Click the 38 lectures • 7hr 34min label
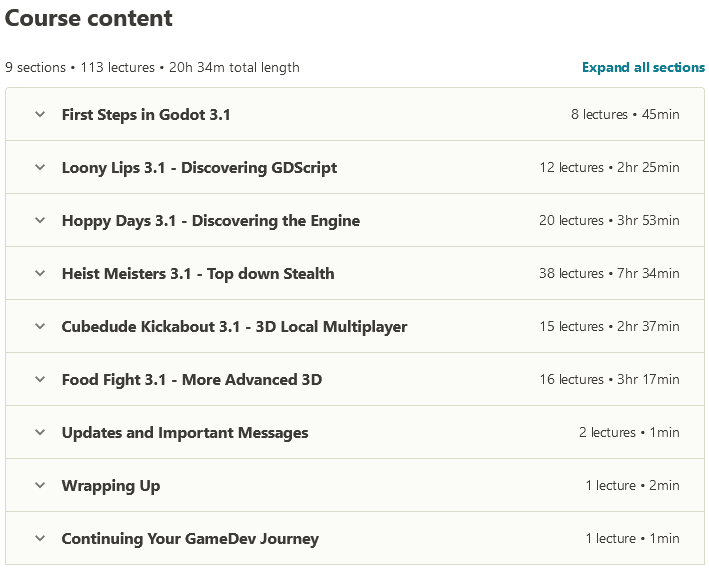This screenshot has height=571, width=709. 609,274
